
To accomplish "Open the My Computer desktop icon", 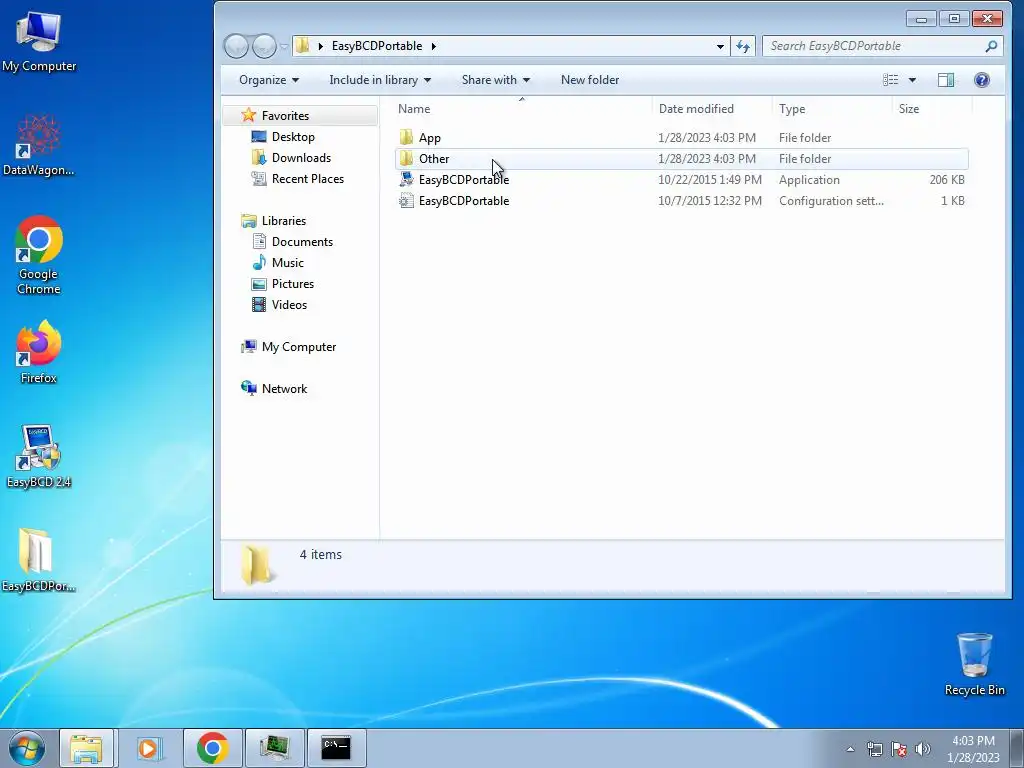I will (39, 40).
